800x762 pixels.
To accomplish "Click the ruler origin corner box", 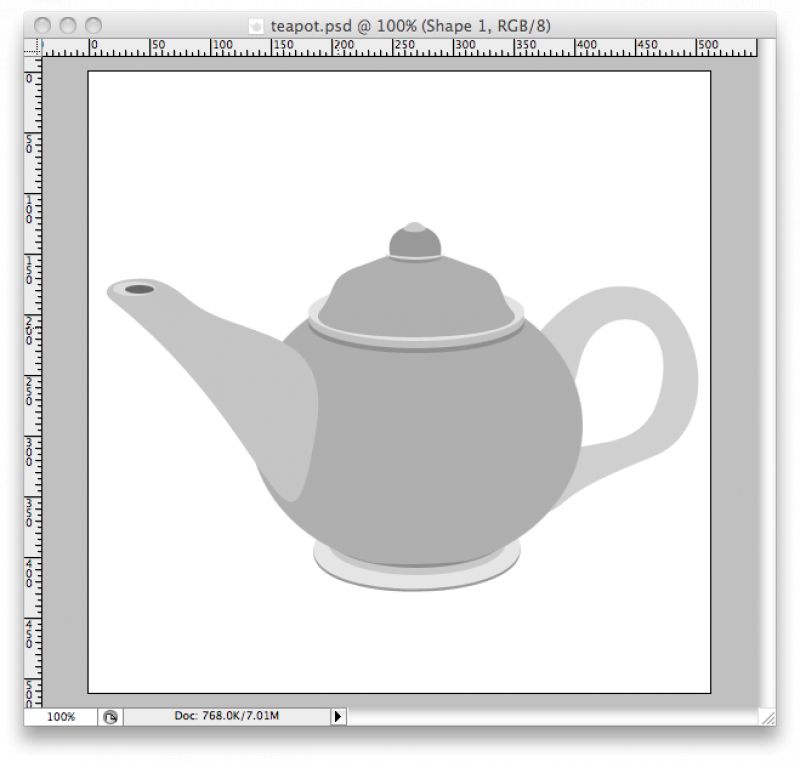I will click(x=33, y=47).
